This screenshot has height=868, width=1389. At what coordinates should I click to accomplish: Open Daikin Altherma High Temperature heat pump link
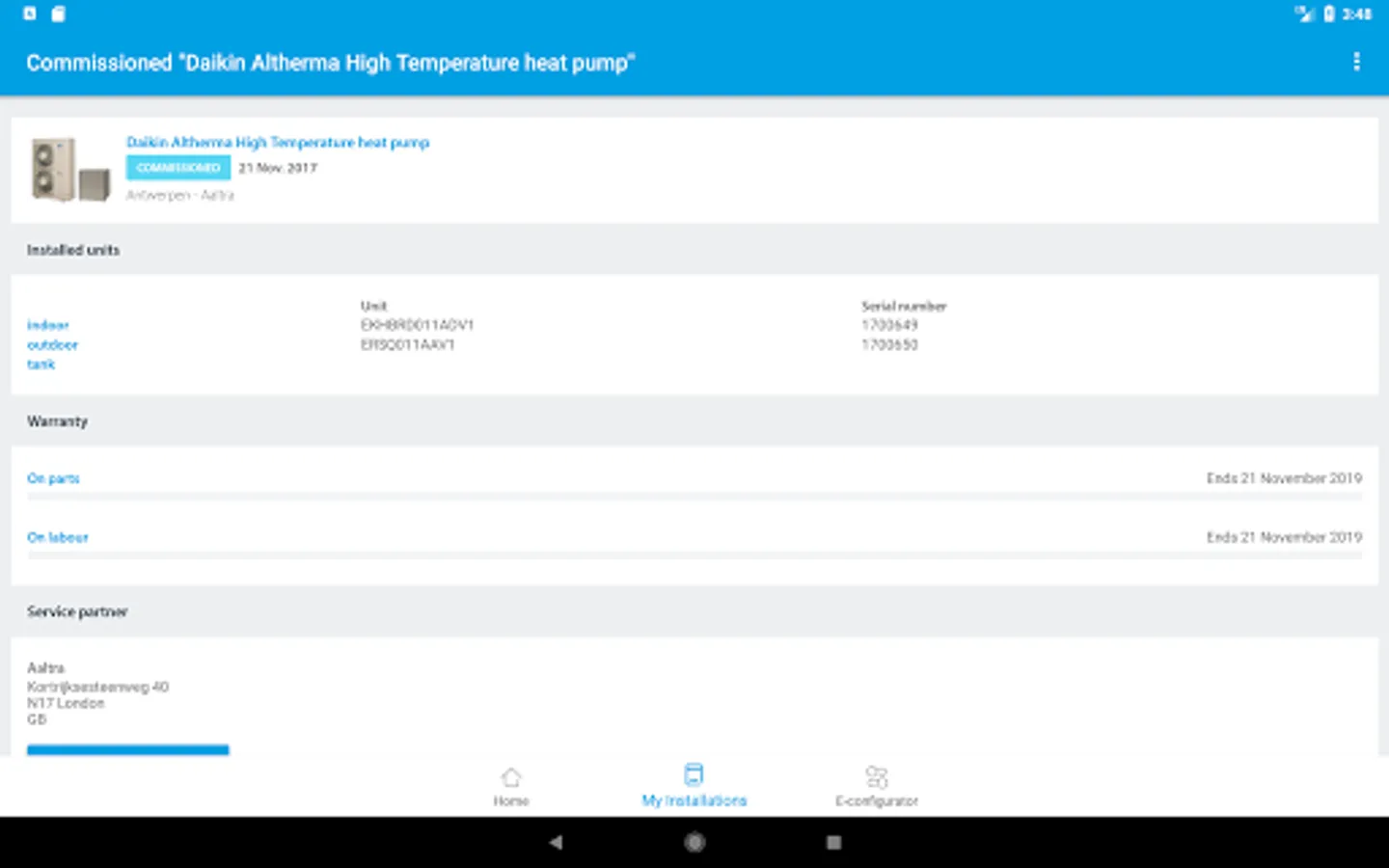[278, 142]
